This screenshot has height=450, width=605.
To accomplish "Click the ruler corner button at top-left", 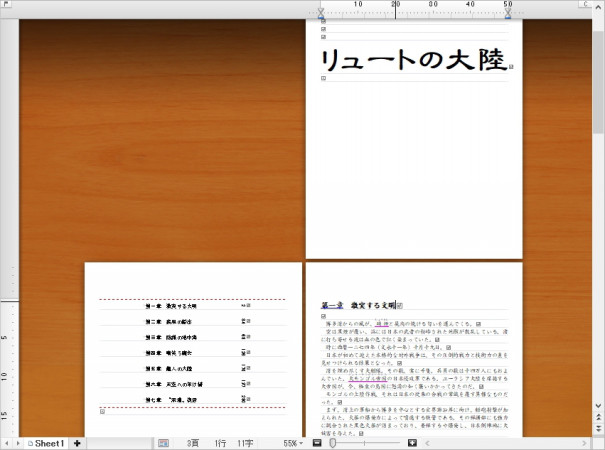I will [x=6, y=4].
